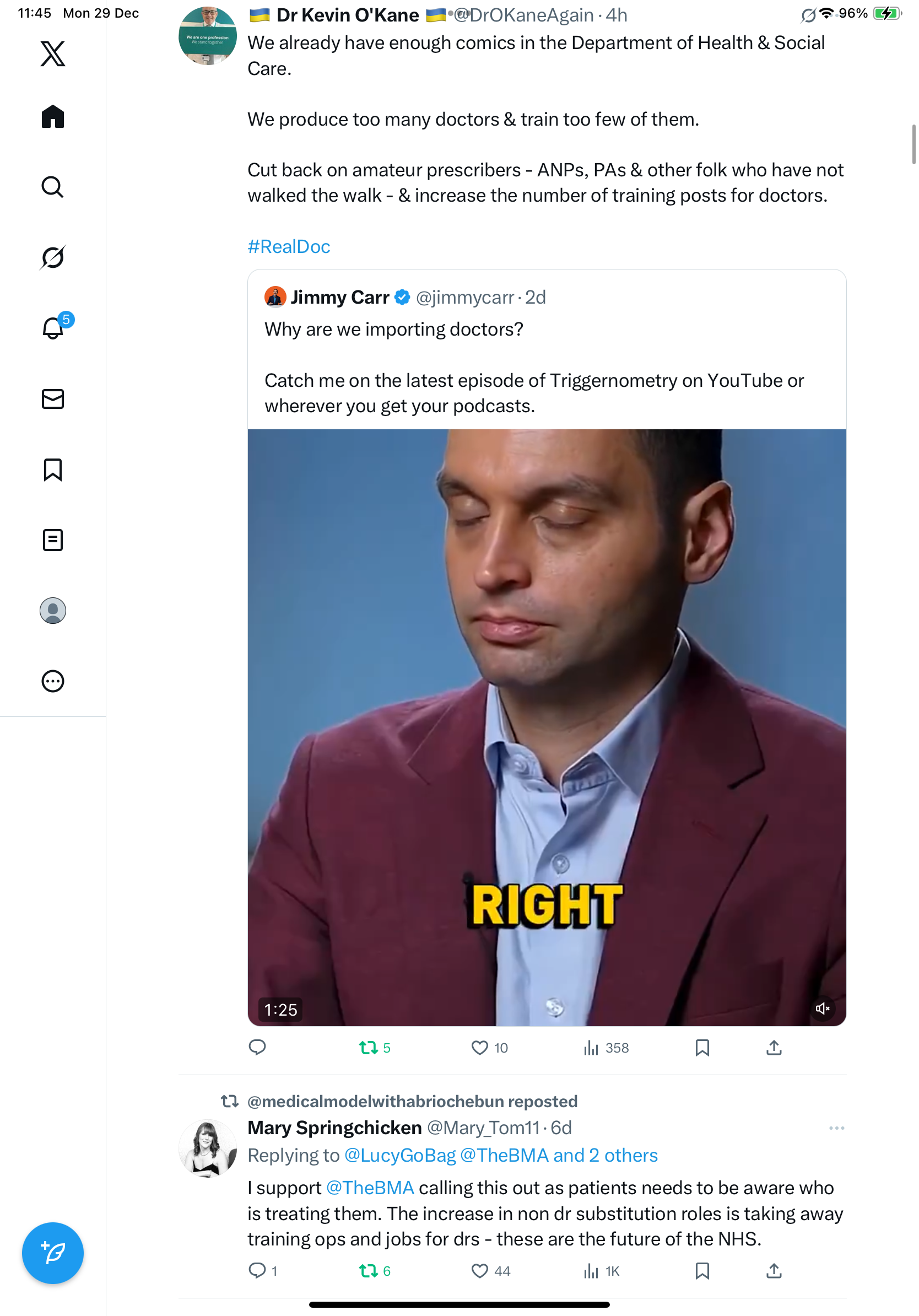The width and height of the screenshot is (919, 1316).
Task: Click the page scrollbar on the right edge
Action: (913, 144)
